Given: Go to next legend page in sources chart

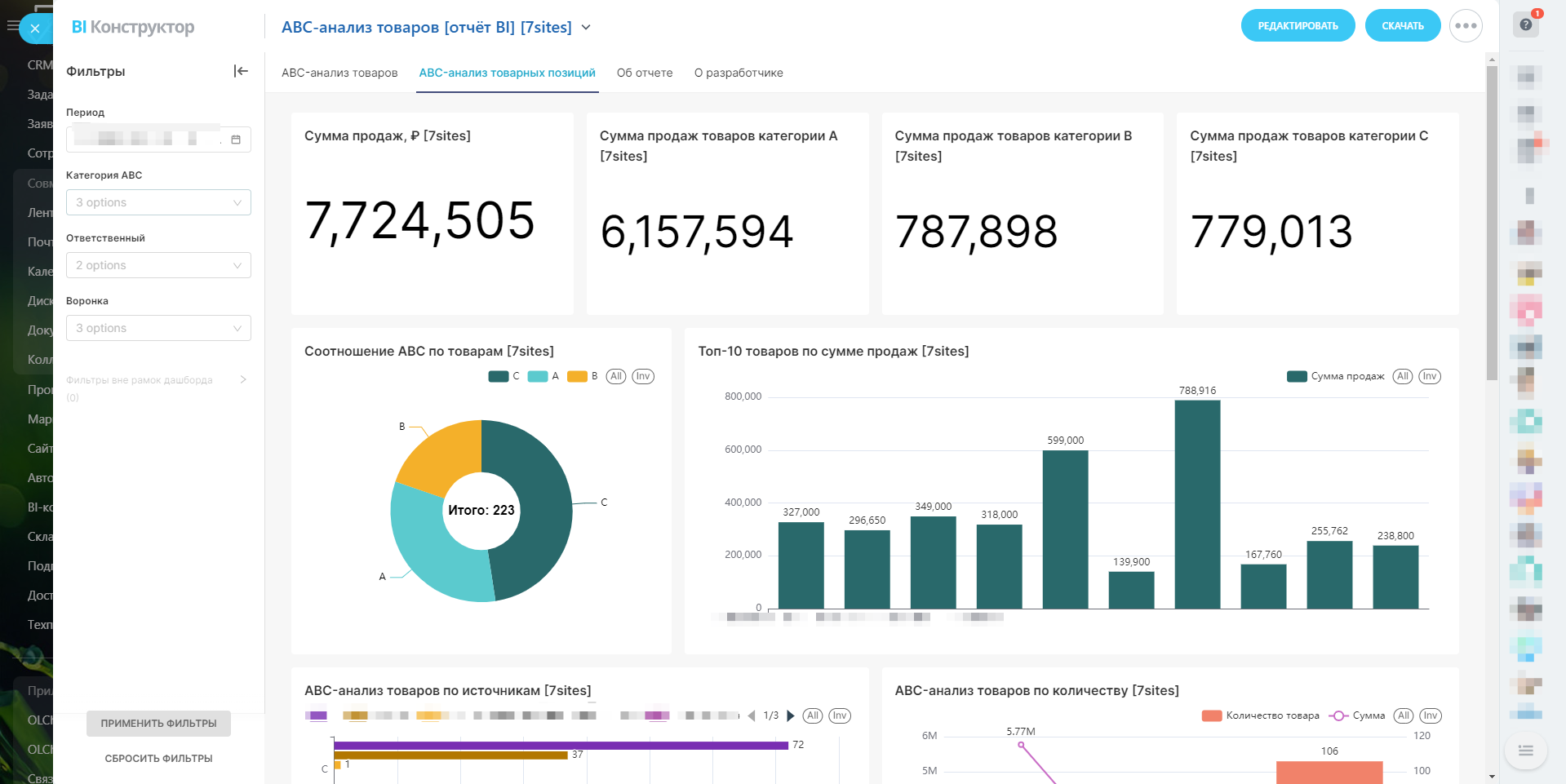Looking at the screenshot, I should pos(790,716).
